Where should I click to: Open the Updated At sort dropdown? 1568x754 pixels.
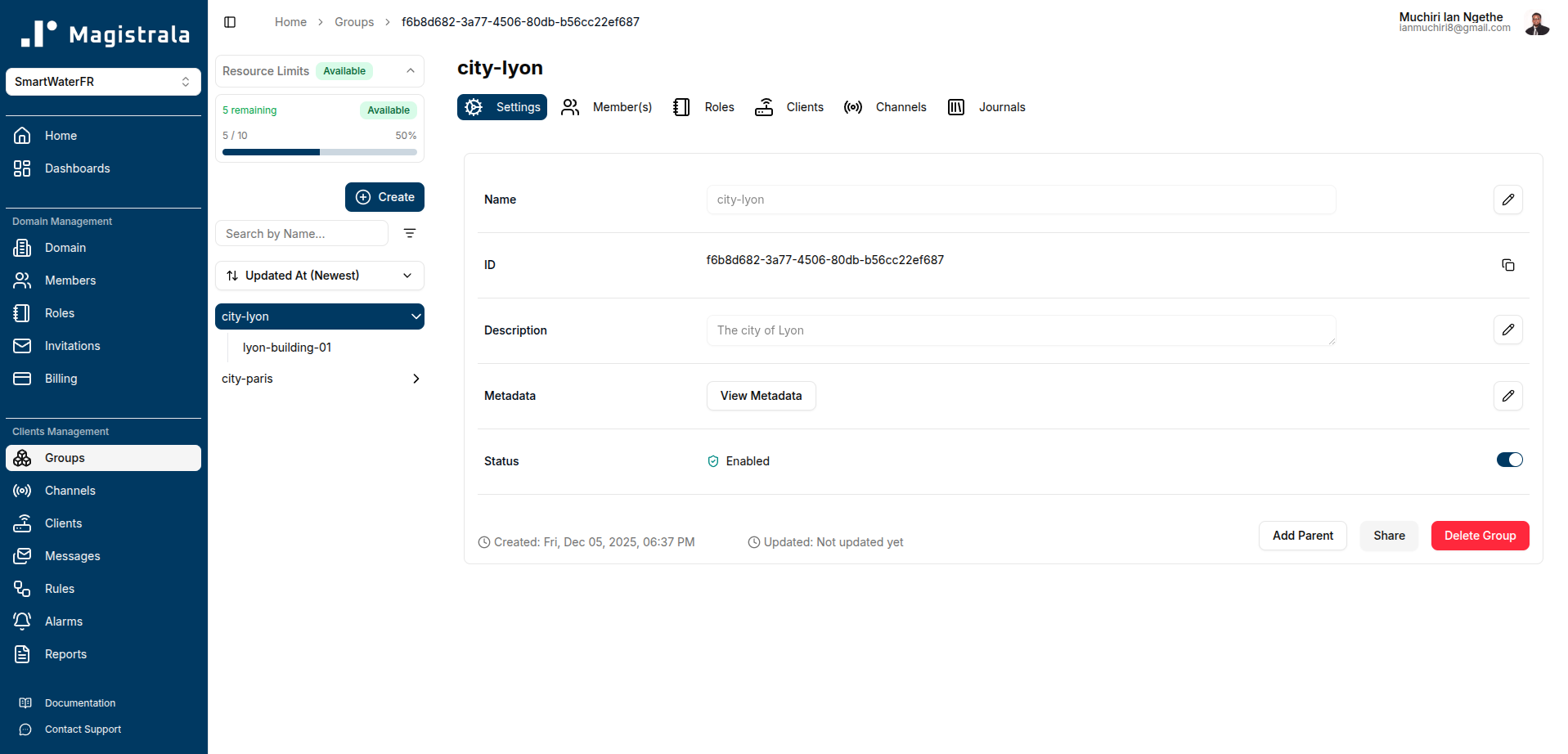pos(319,276)
